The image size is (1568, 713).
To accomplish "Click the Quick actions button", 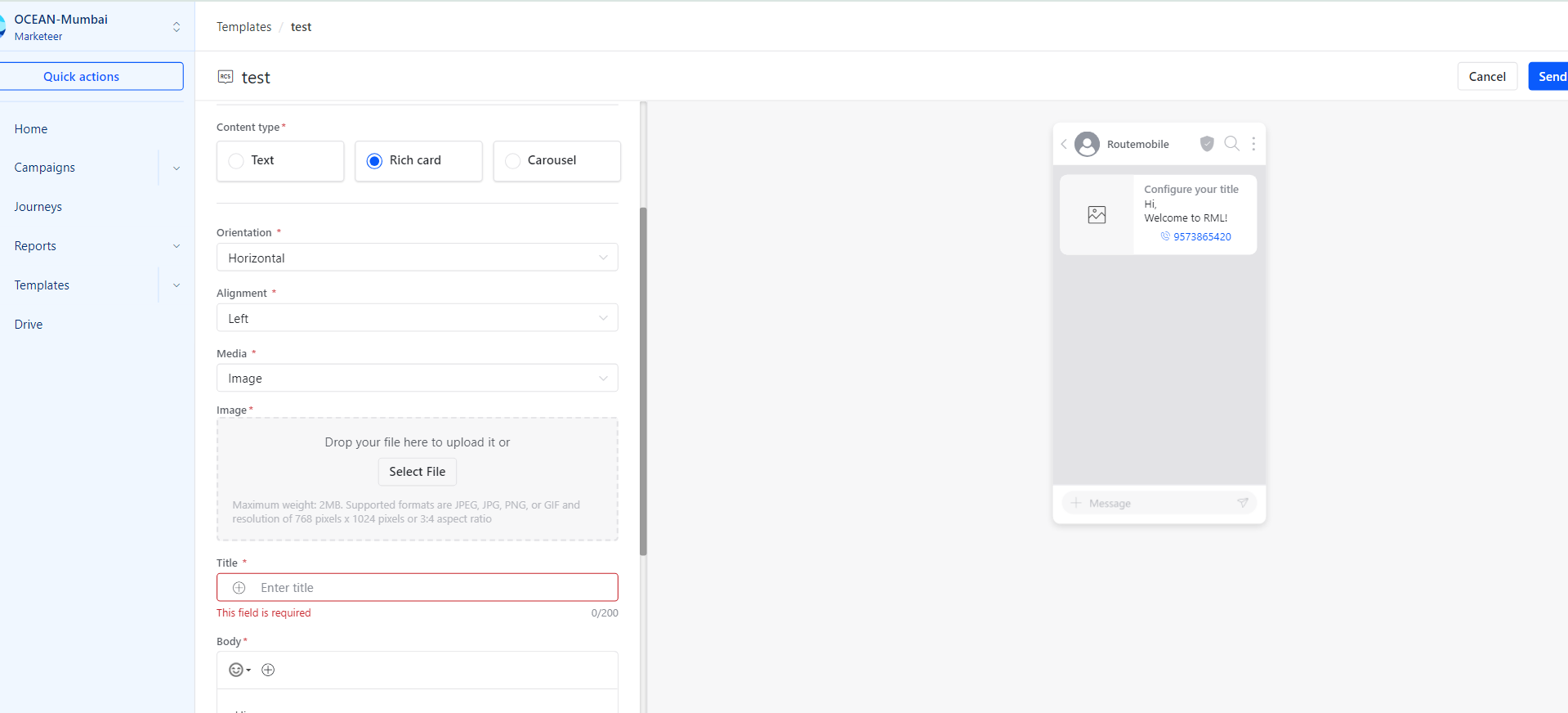I will point(91,77).
